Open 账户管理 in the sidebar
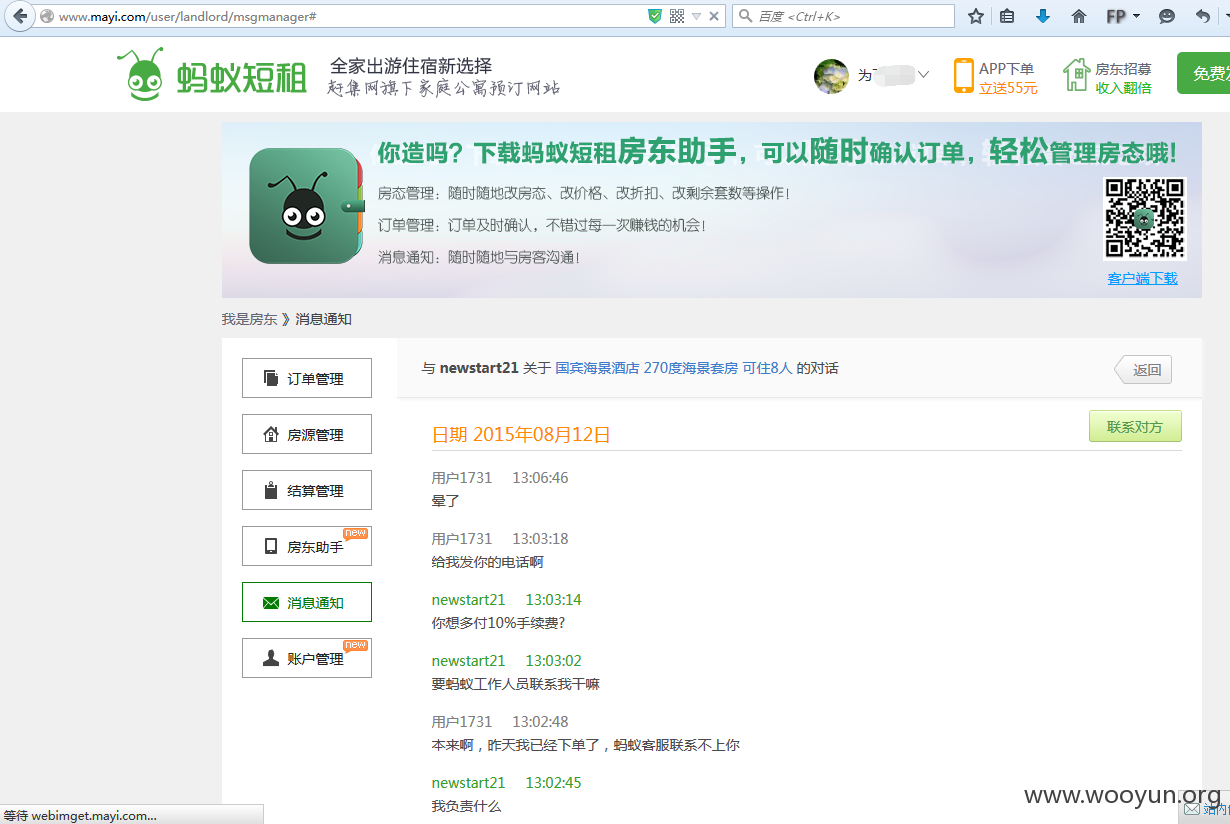The width and height of the screenshot is (1230, 824). pyautogui.click(x=307, y=658)
